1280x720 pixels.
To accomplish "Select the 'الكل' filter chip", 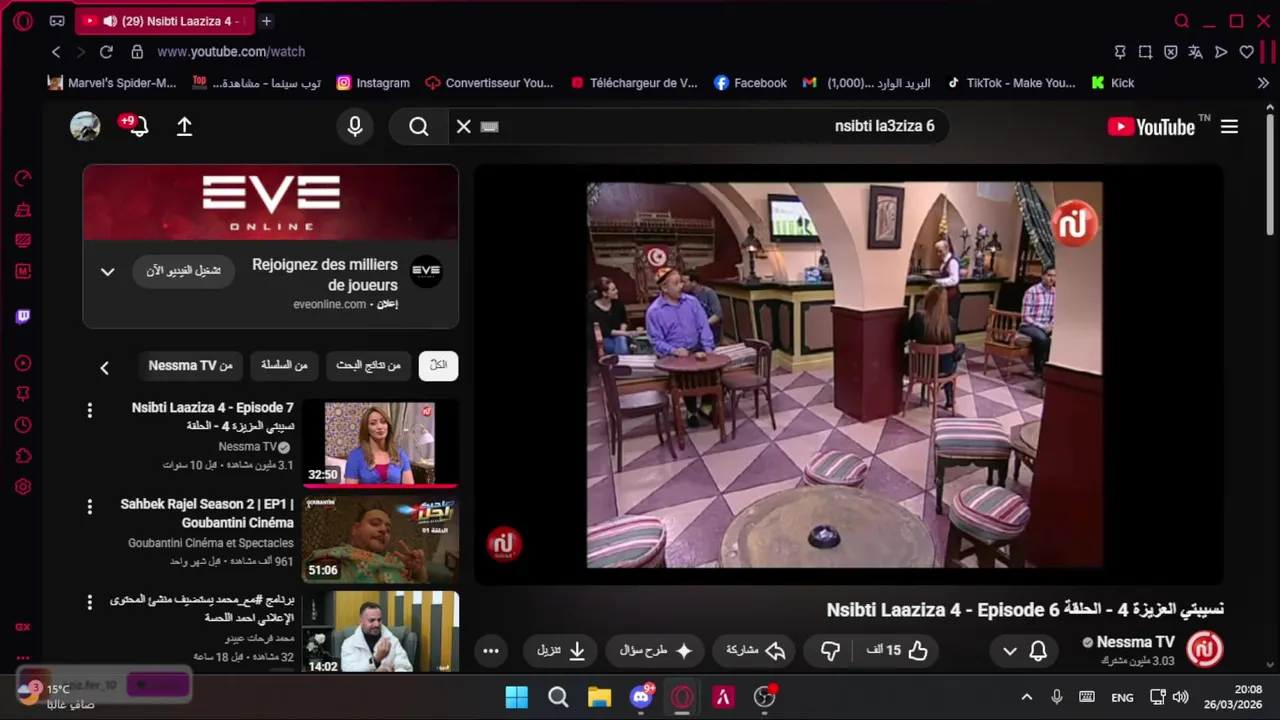I will (438, 366).
